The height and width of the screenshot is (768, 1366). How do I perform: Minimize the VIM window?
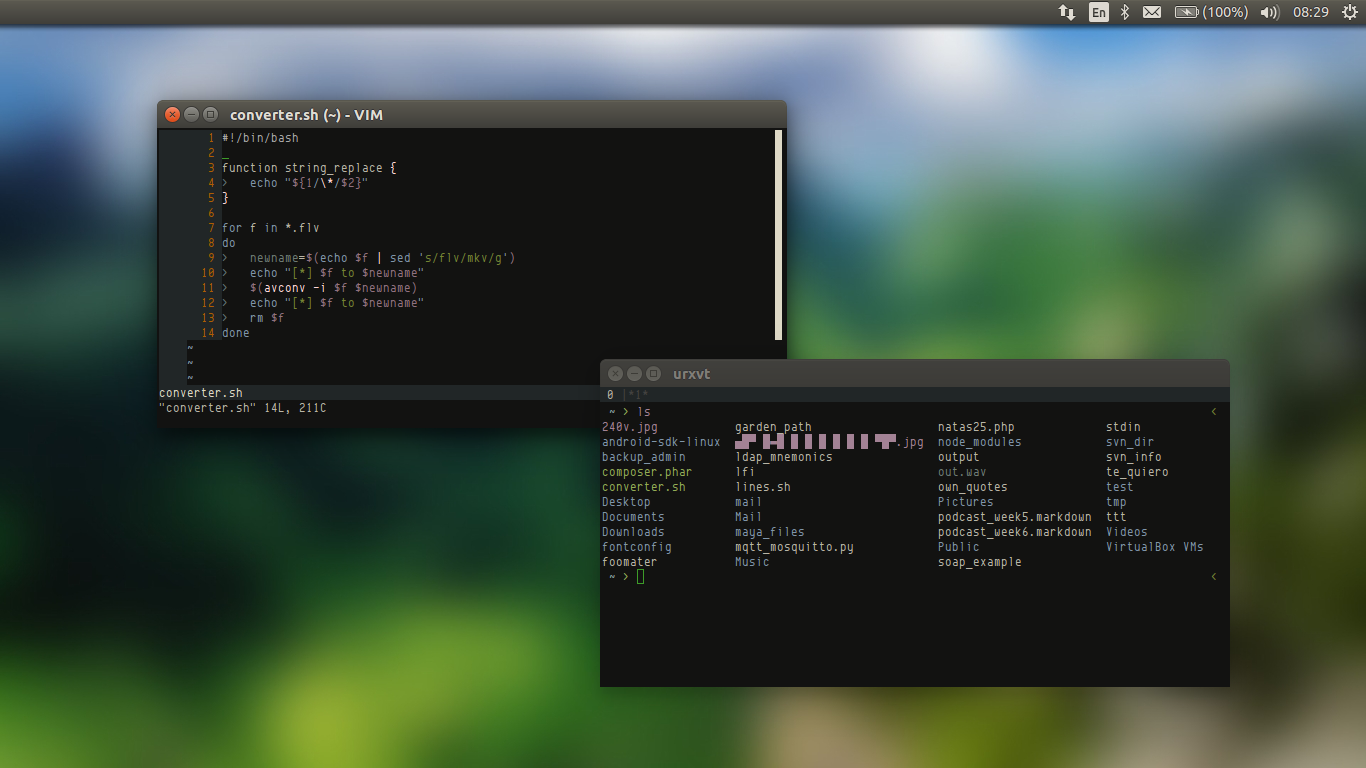pyautogui.click(x=191, y=115)
